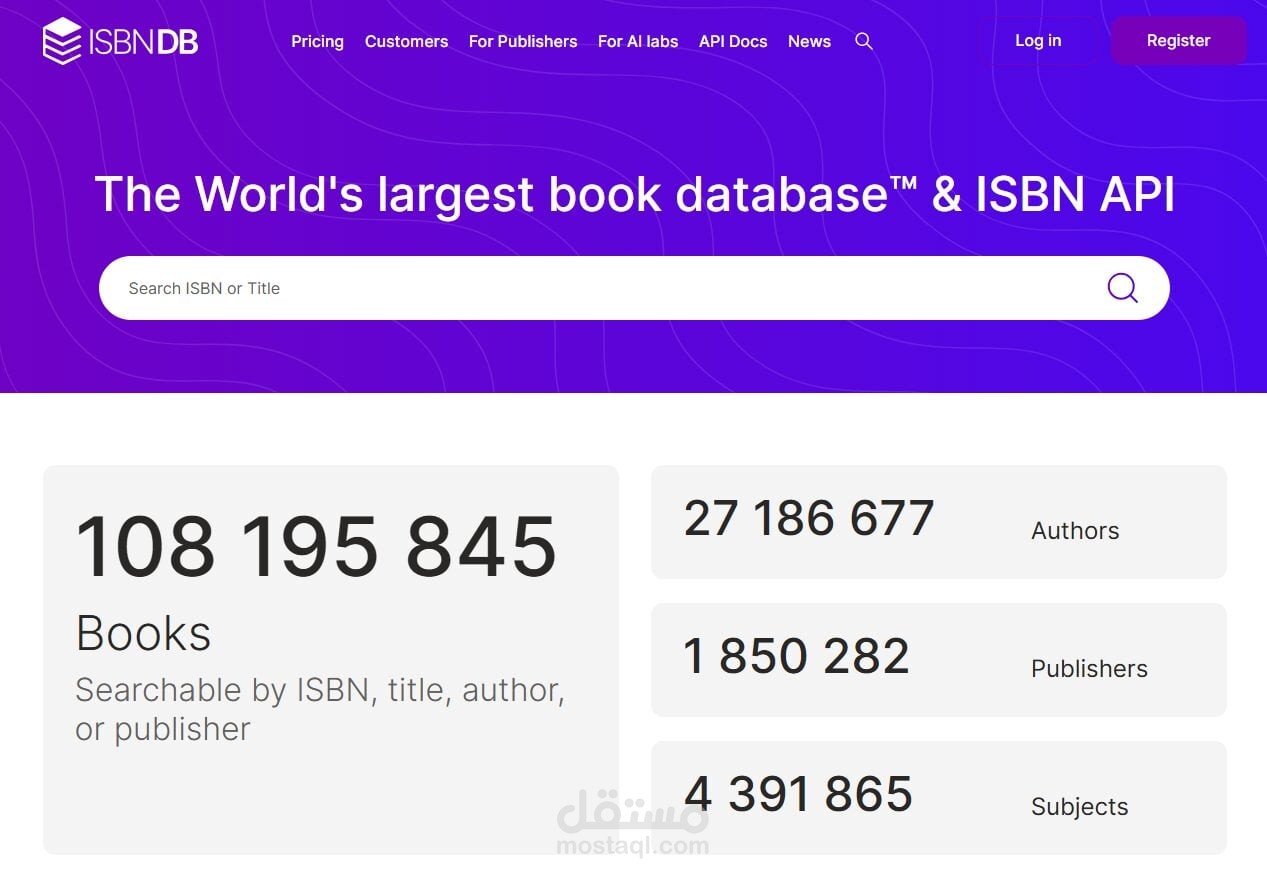The height and width of the screenshot is (877, 1267).
Task: Click the Authors label text
Action: tap(1075, 531)
